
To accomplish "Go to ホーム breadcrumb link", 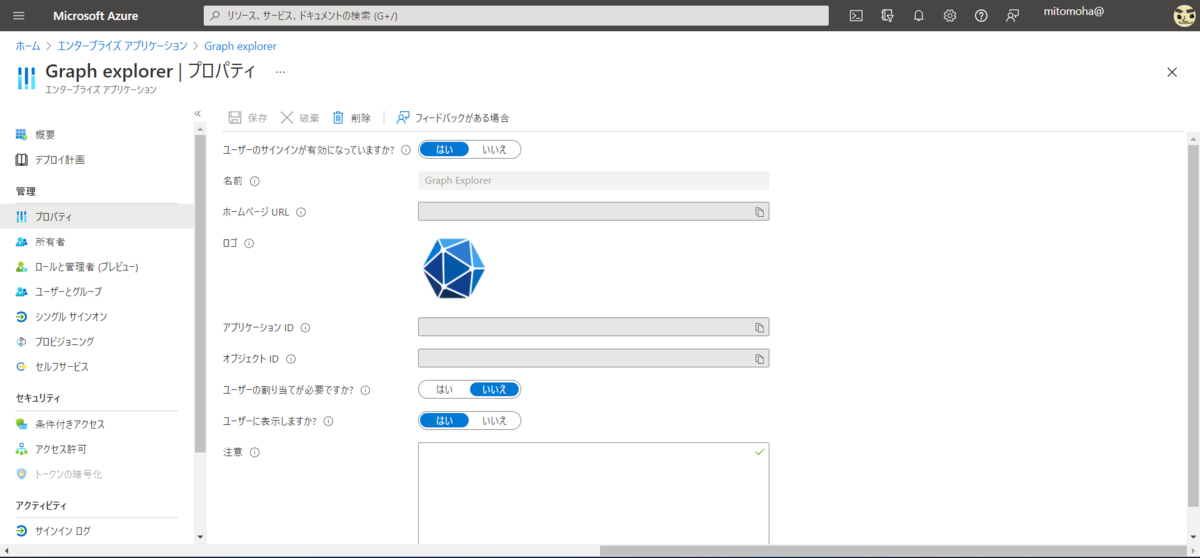I will [28, 46].
